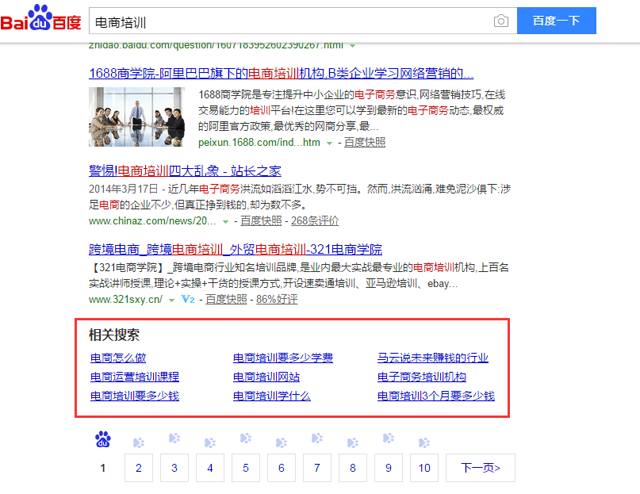This screenshot has height=494, width=640.
Task: Select related search 马云说未来赚钱的行业
Action: point(433,358)
